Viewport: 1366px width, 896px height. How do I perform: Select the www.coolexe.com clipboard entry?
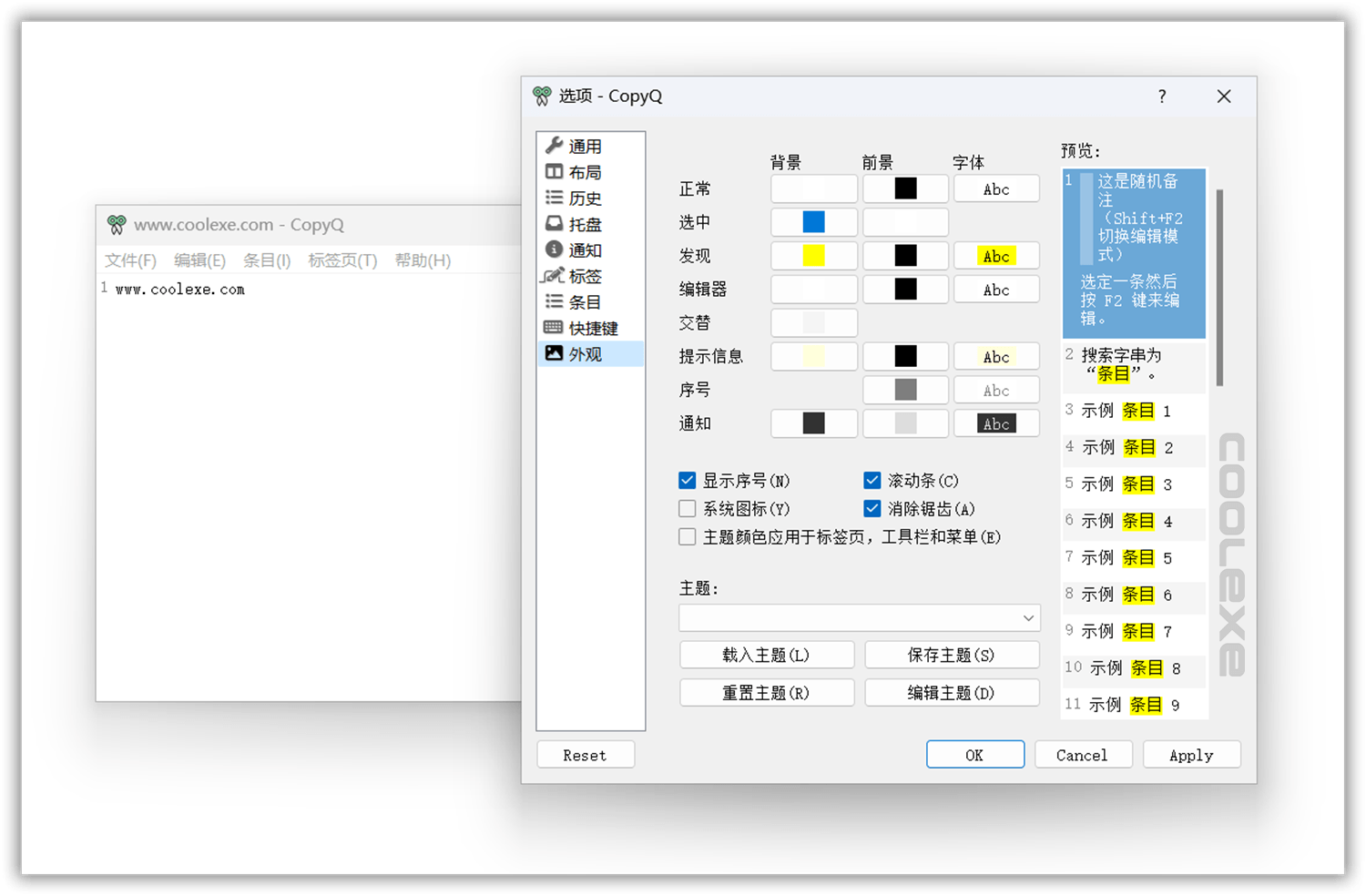178,289
